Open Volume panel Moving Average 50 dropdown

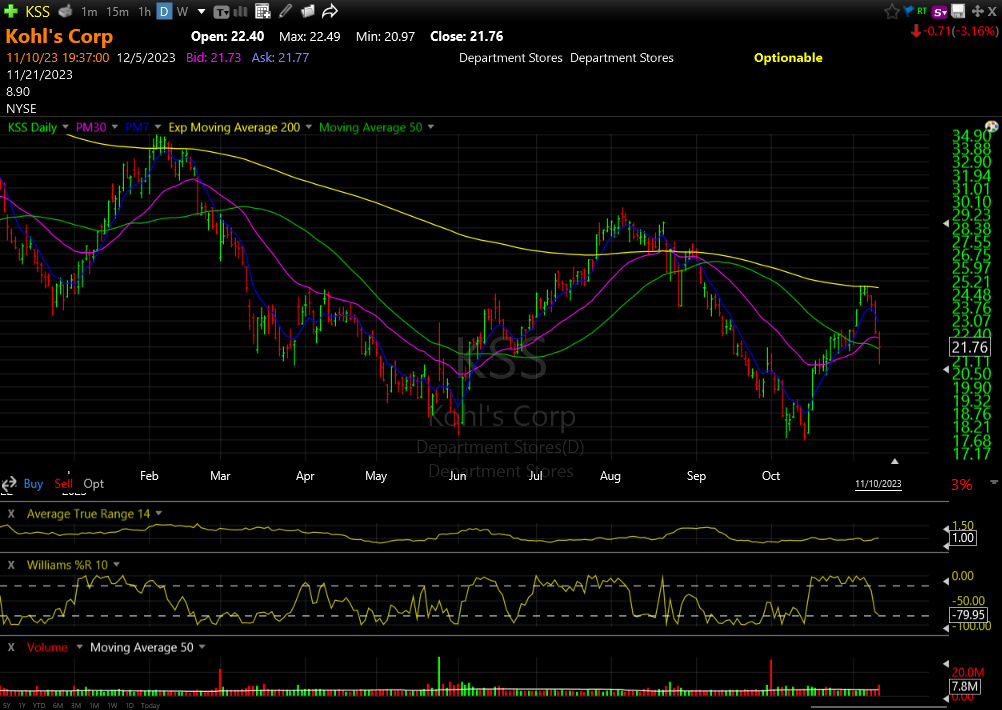pyautogui.click(x=202, y=647)
